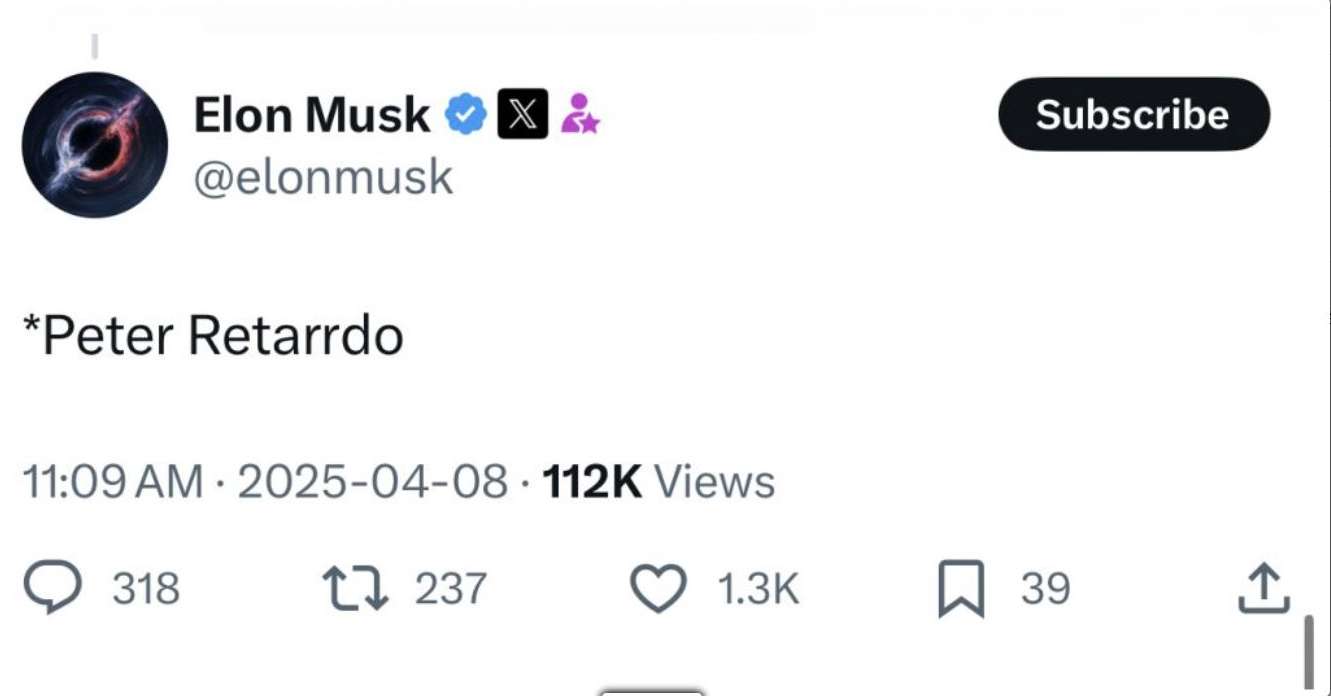
Task: Open the @elonmusk handle link
Action: point(323,178)
